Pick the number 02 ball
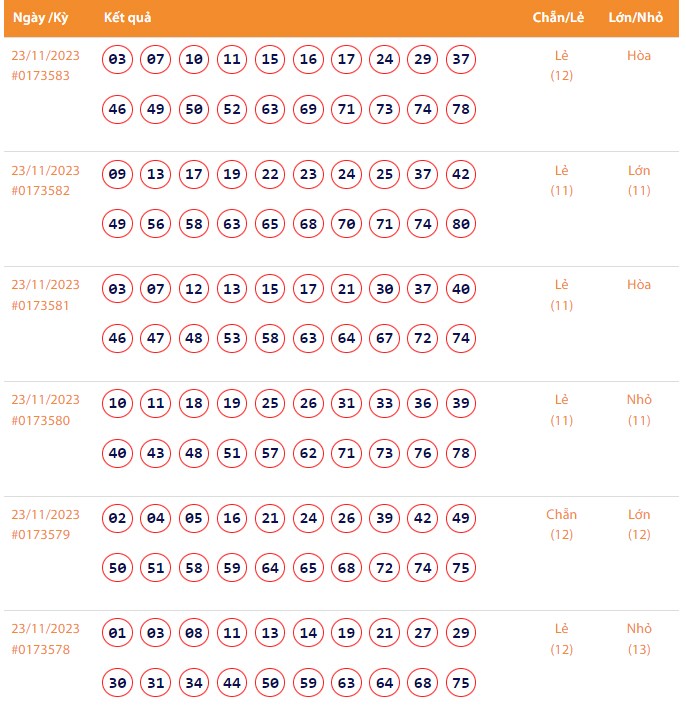Viewport: 686px width, 719px height. pos(118,518)
